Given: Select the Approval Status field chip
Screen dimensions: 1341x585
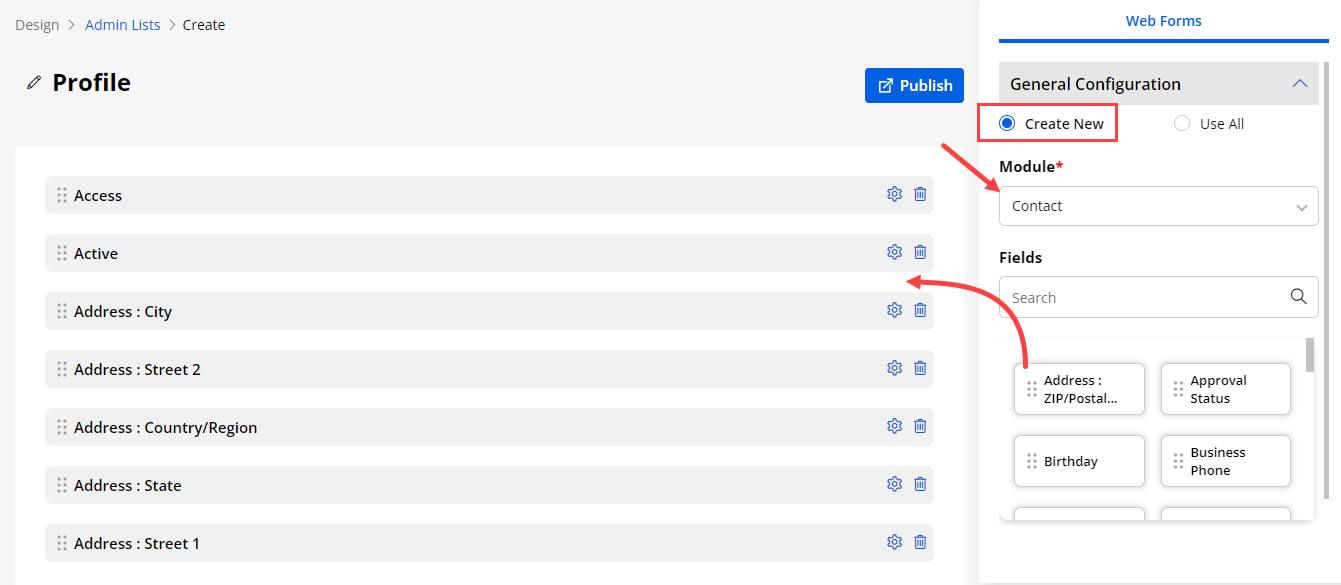Looking at the screenshot, I should 1226,389.
